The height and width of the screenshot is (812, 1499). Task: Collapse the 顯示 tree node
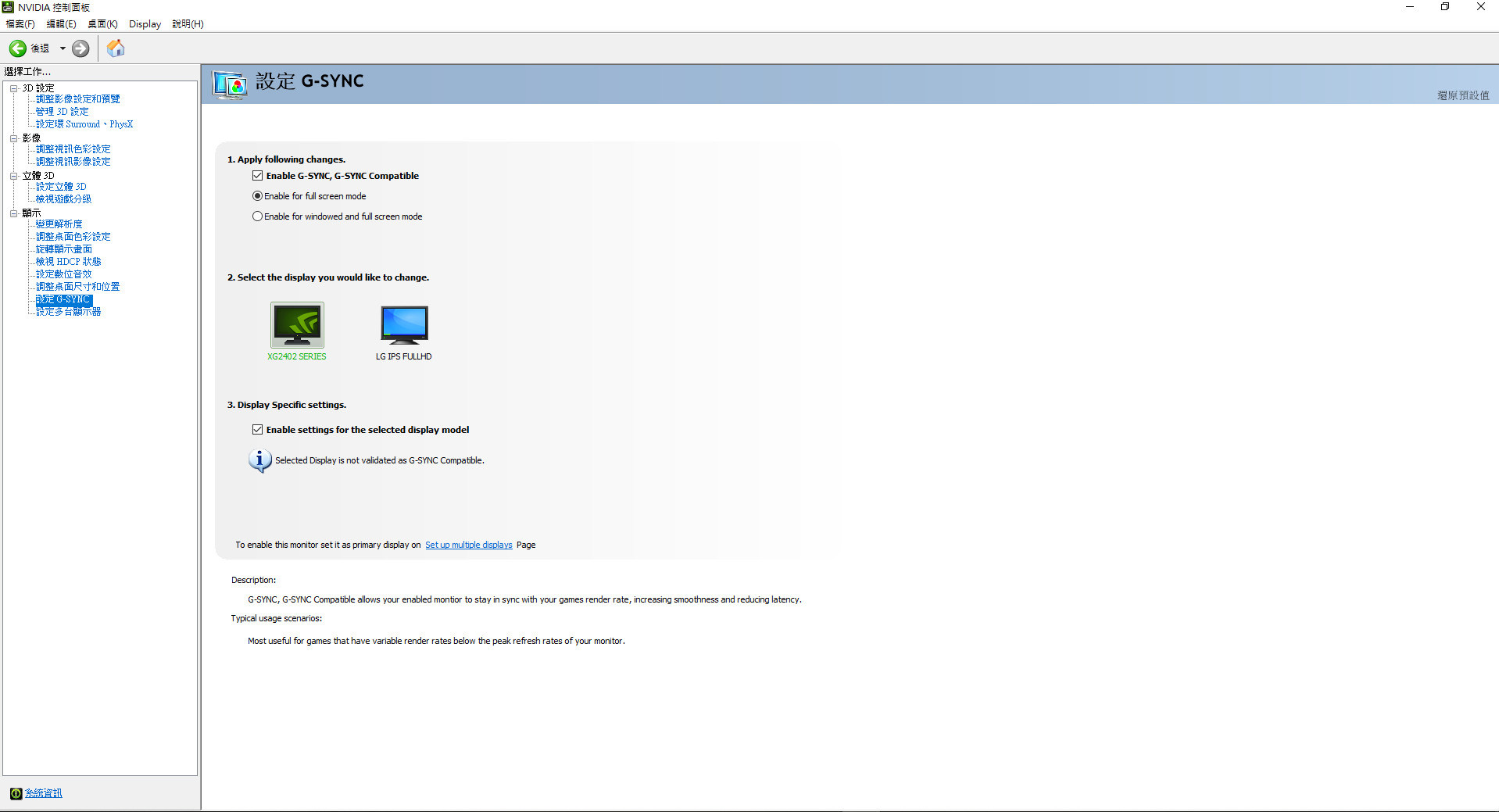tap(13, 213)
